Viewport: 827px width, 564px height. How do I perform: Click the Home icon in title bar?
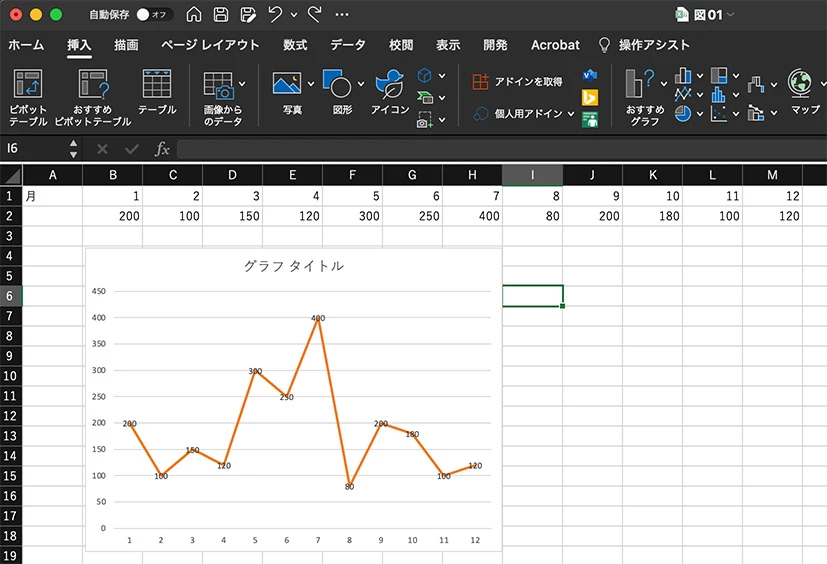click(x=194, y=14)
